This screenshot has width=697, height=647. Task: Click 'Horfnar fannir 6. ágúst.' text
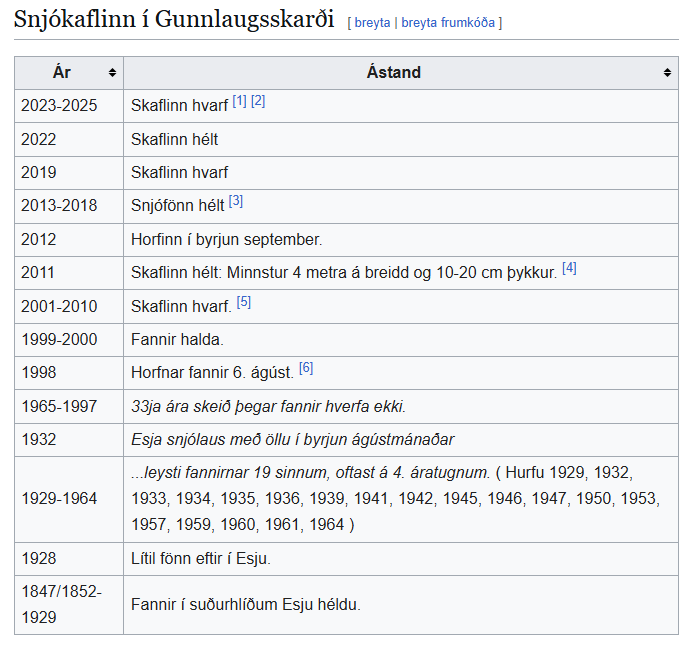click(212, 373)
